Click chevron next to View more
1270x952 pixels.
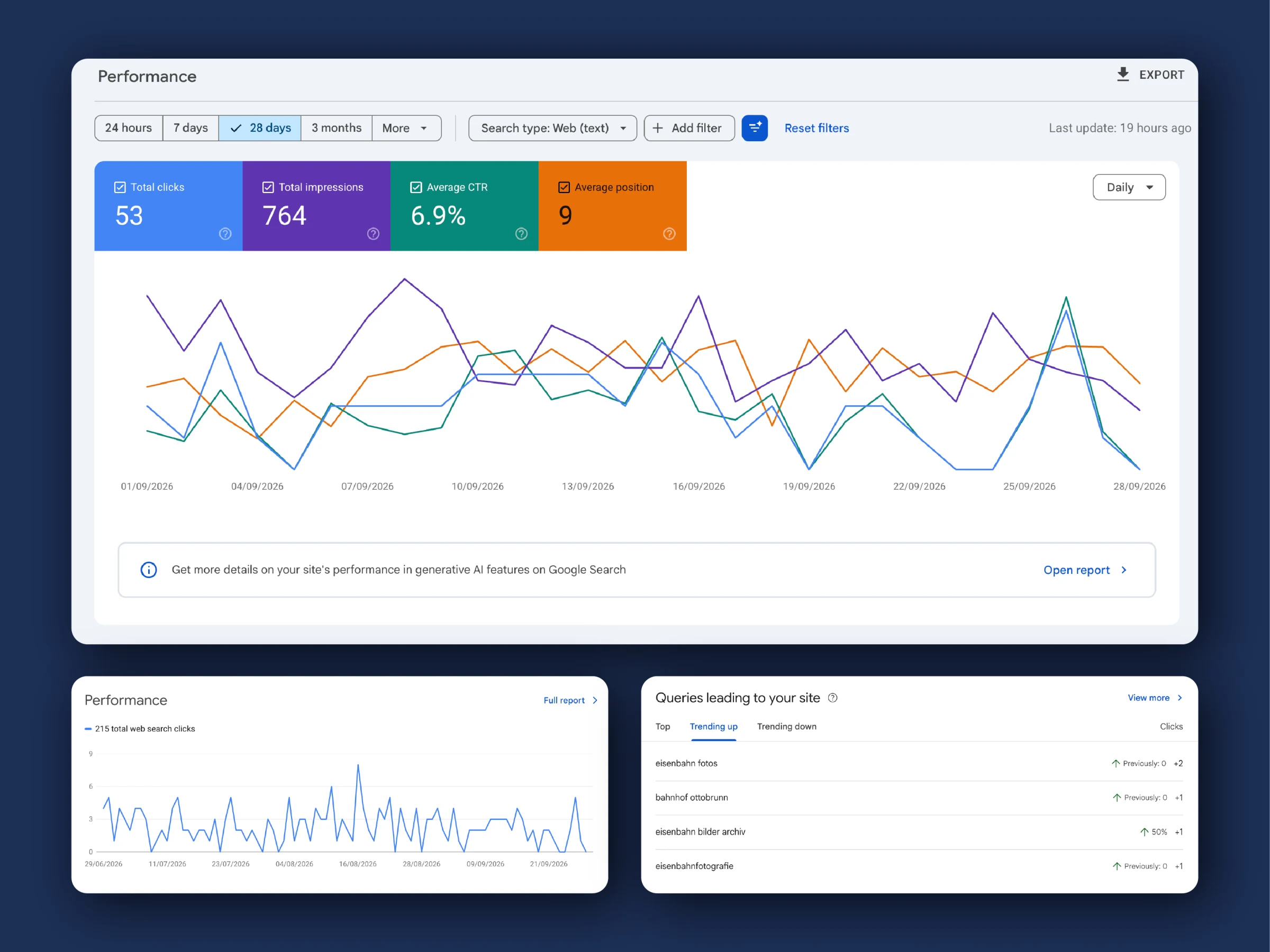tap(1180, 698)
